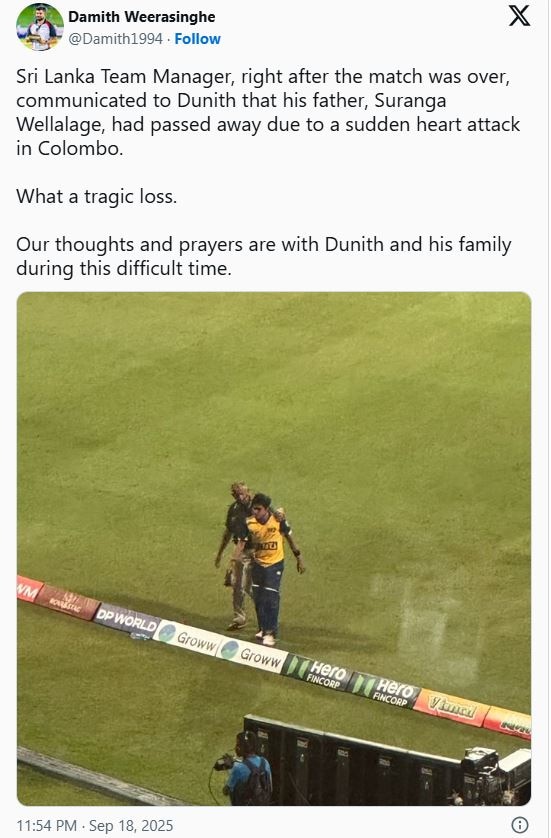Click the paragraph about Sri Lanka Team Manager
The width and height of the screenshot is (551, 838).
(268, 112)
